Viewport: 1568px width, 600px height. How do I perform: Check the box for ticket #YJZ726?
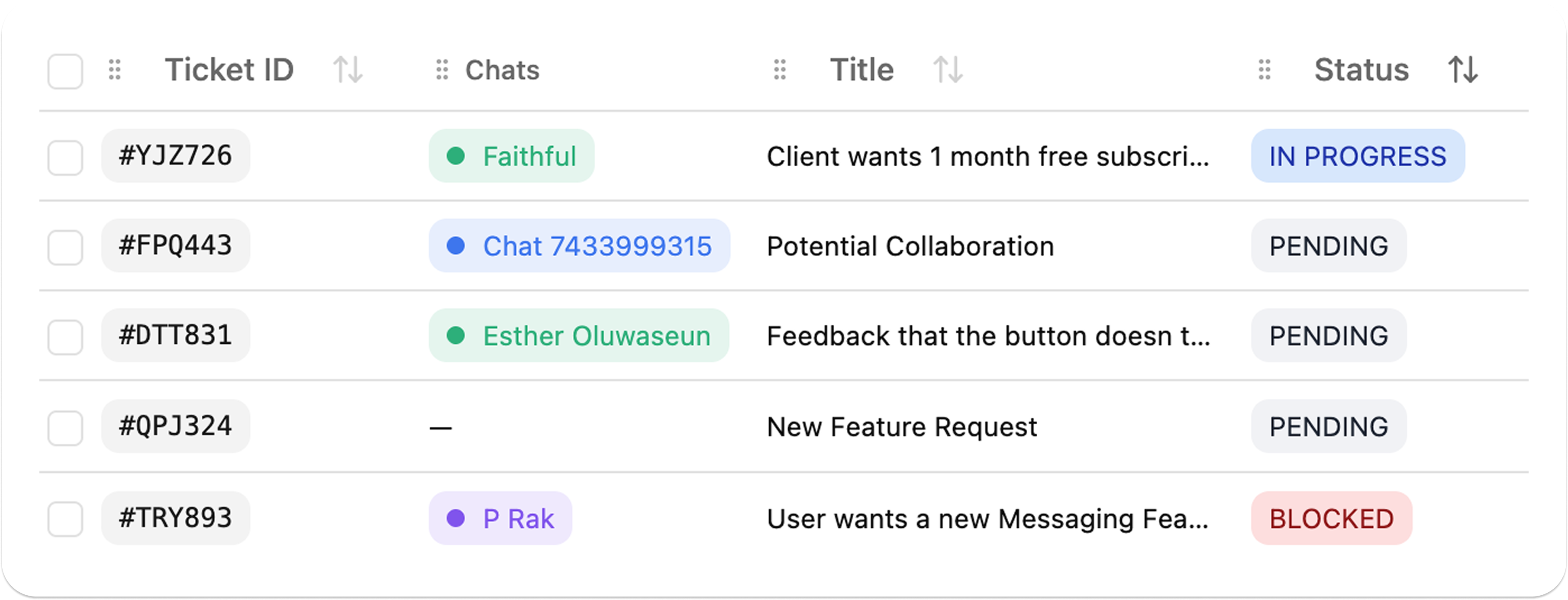(x=65, y=158)
